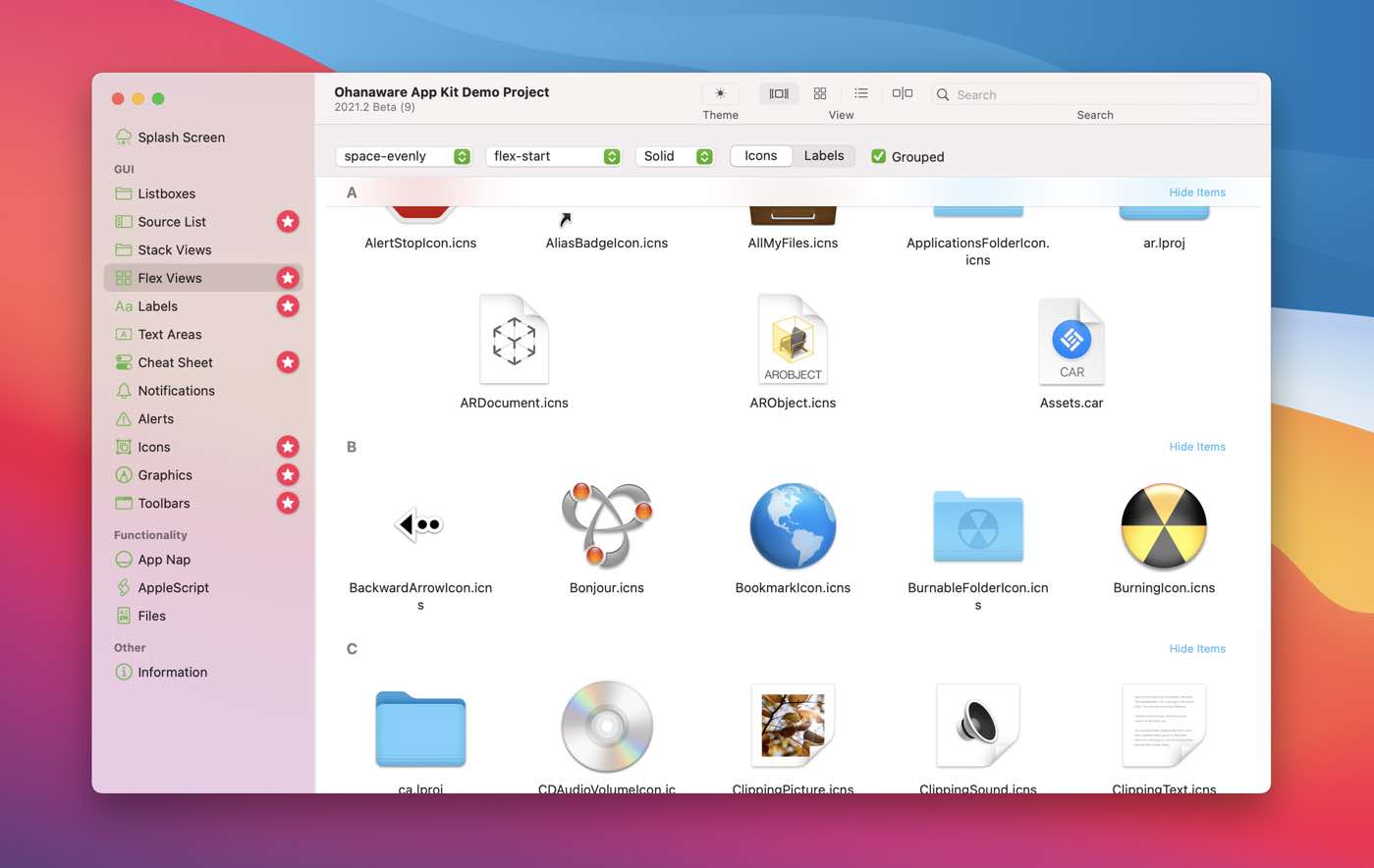Open App Nap in the sidebar
The width and height of the screenshot is (1374, 868).
click(x=203, y=560)
